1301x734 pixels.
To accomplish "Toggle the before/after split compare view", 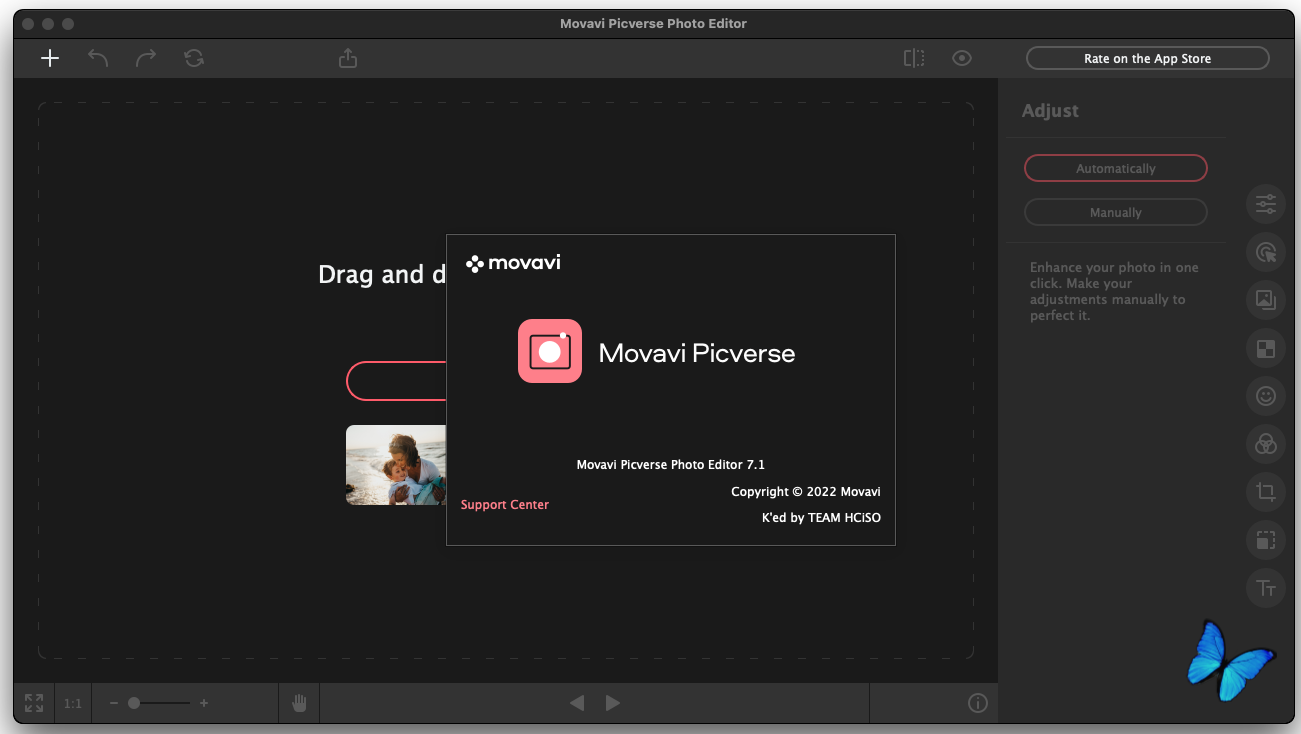I will 914,58.
